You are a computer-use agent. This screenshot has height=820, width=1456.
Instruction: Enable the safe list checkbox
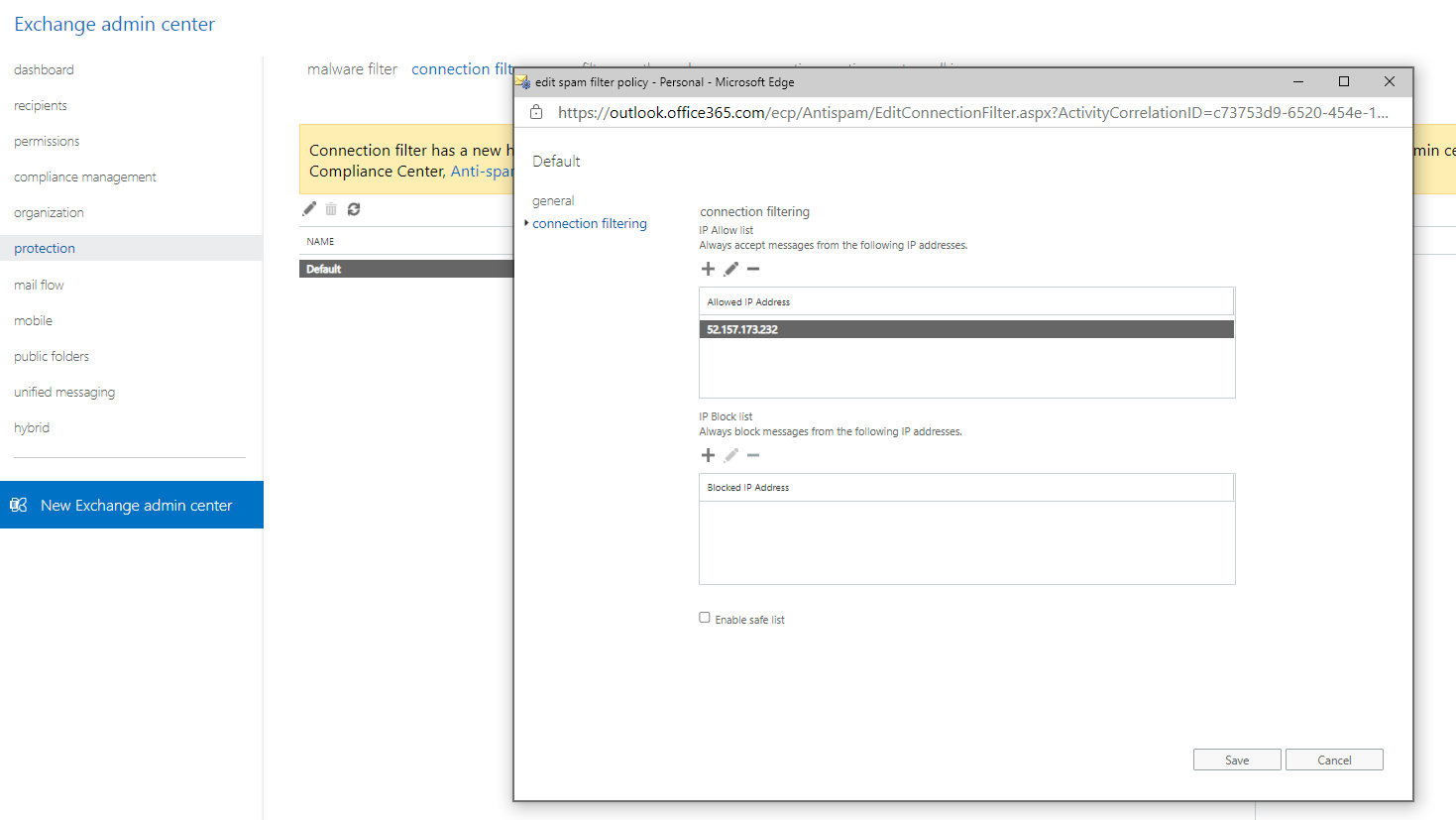(x=705, y=618)
